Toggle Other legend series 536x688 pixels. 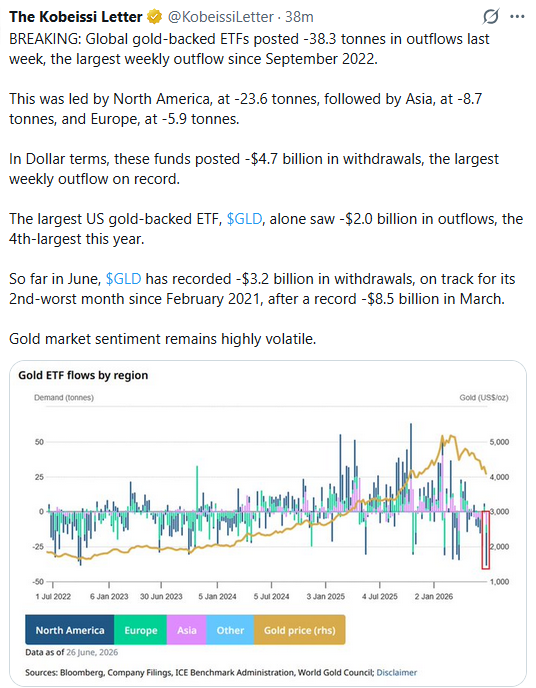[230, 630]
